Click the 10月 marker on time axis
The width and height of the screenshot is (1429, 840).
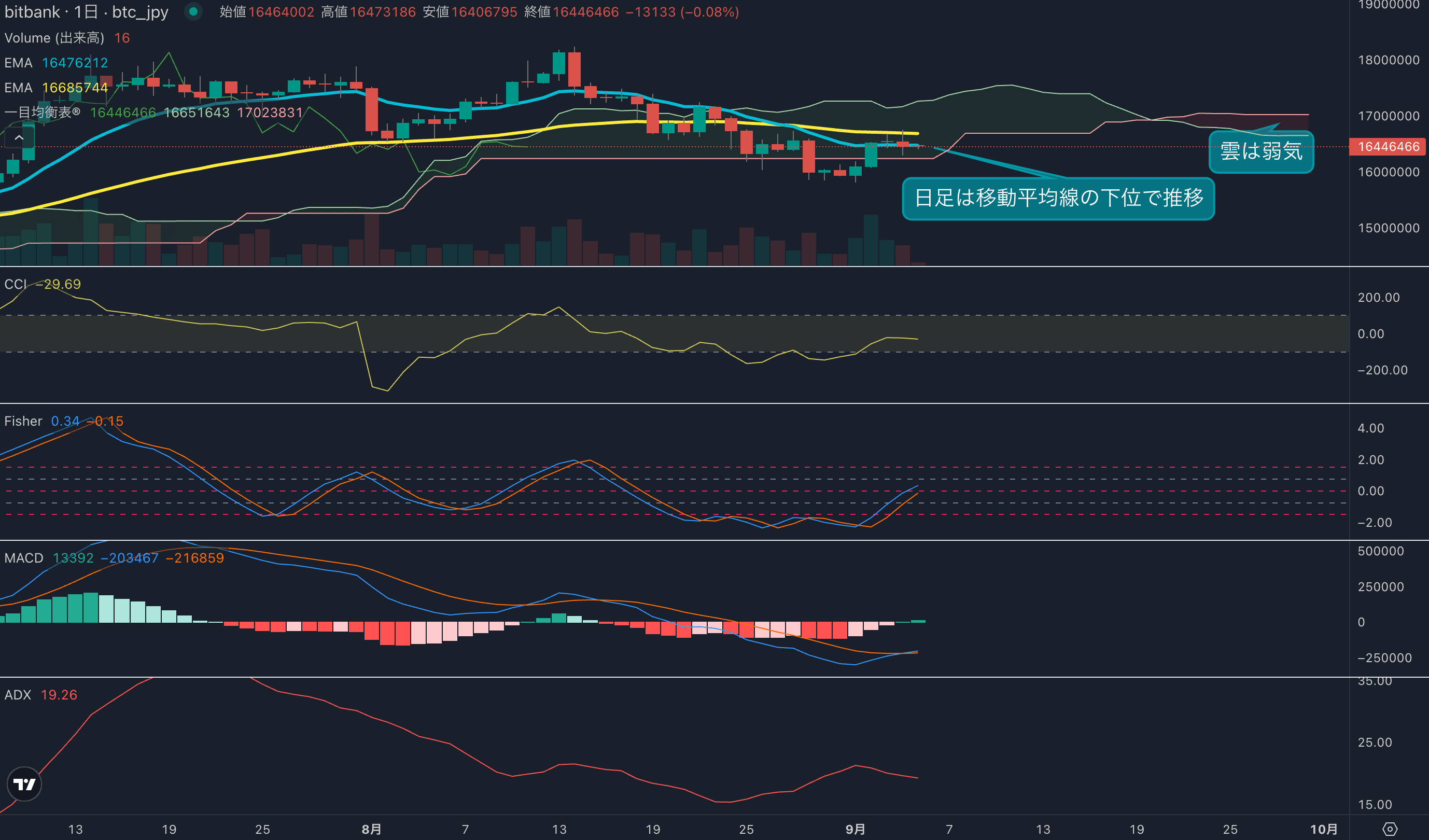pyautogui.click(x=1324, y=829)
